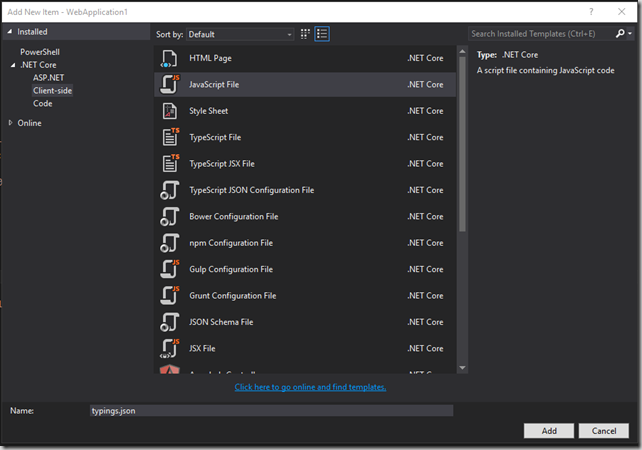This screenshot has width=642, height=450.
Task: Click the template list scroll down arrow
Action: [x=462, y=368]
